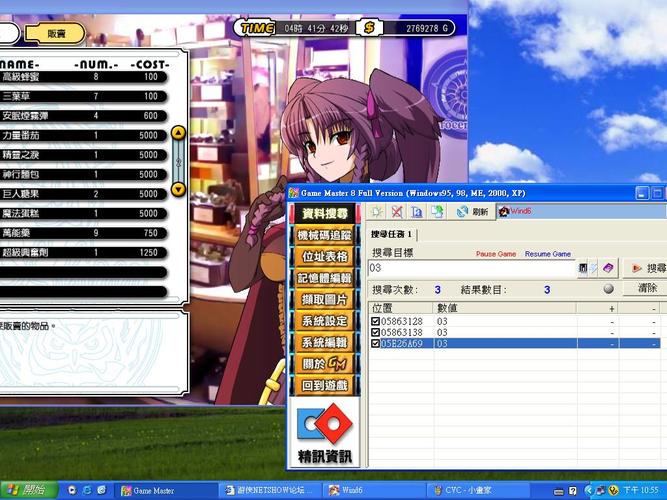The image size is (667, 500).
Task: Click CYC - 小畫家 taskbar button
Action: click(479, 491)
